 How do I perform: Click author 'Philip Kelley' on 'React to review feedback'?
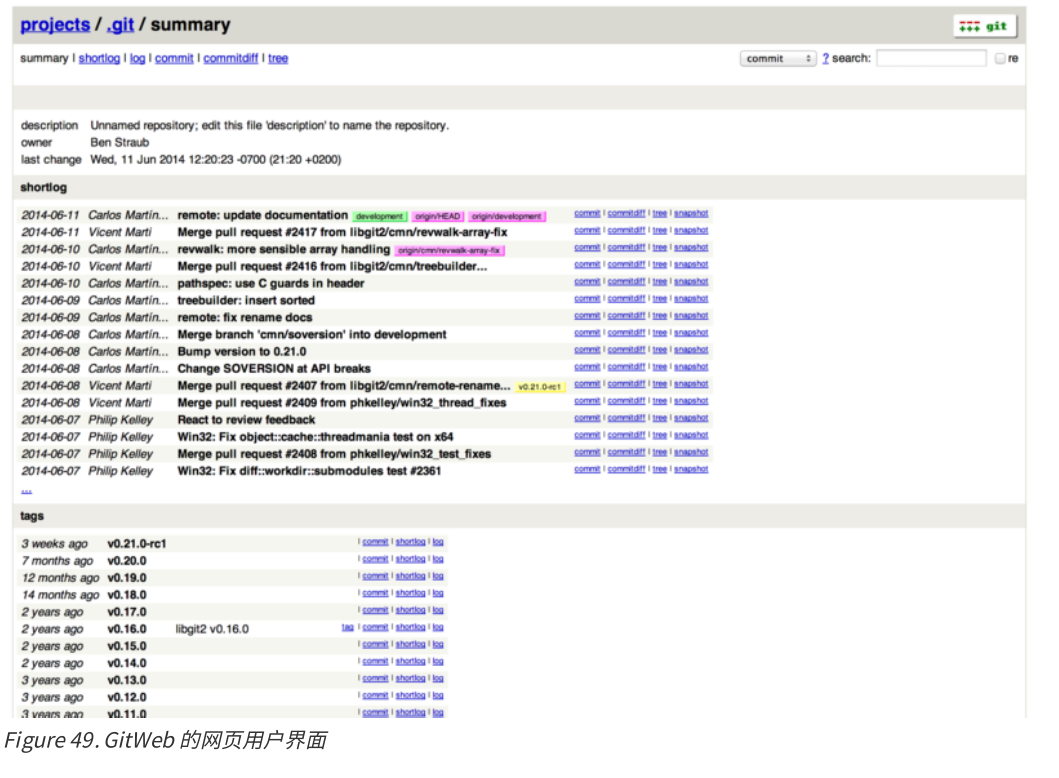point(121,420)
